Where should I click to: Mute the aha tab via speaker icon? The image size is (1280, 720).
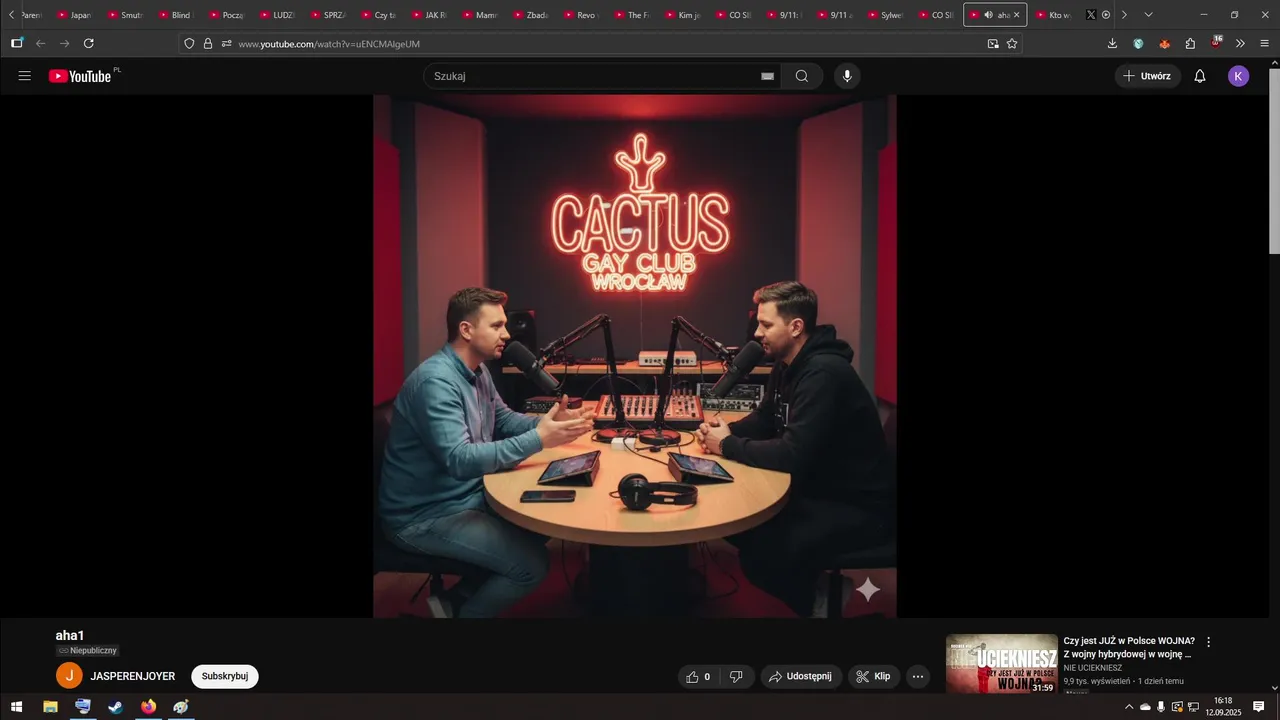click(x=988, y=15)
